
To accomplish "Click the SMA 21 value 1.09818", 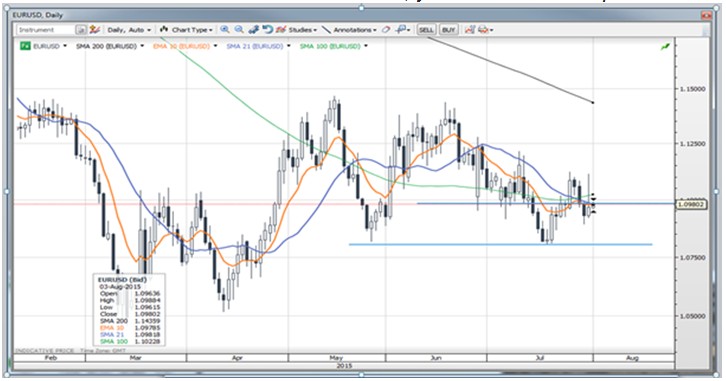I will (x=147, y=334).
